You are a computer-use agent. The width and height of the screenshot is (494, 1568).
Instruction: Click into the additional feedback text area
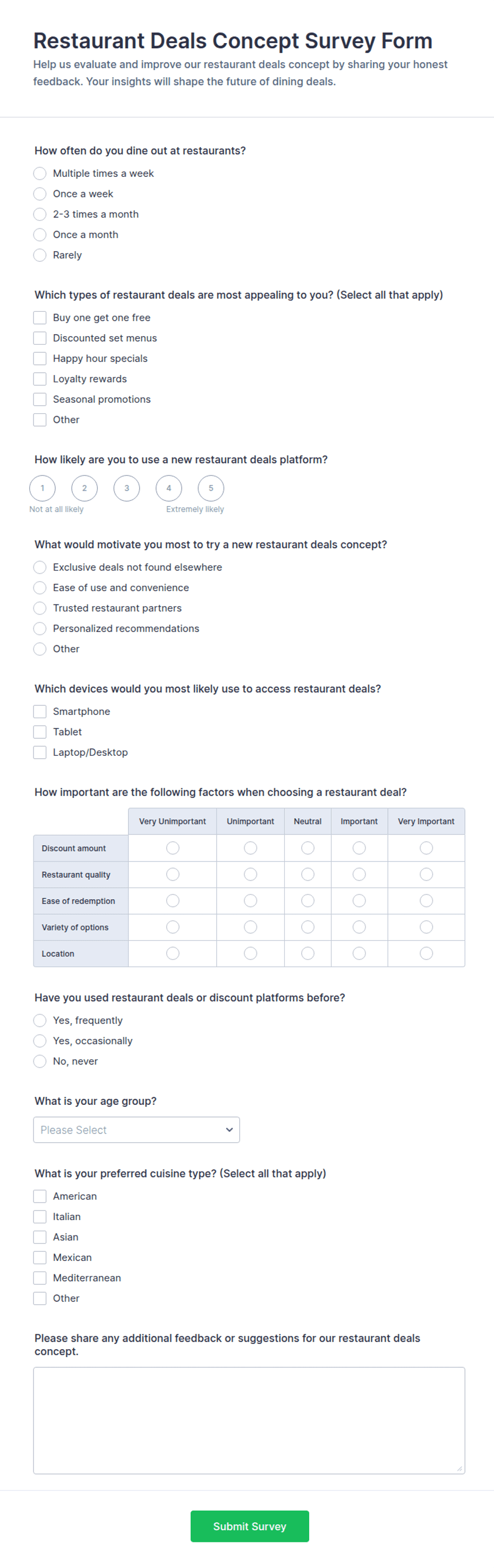[x=249, y=1420]
